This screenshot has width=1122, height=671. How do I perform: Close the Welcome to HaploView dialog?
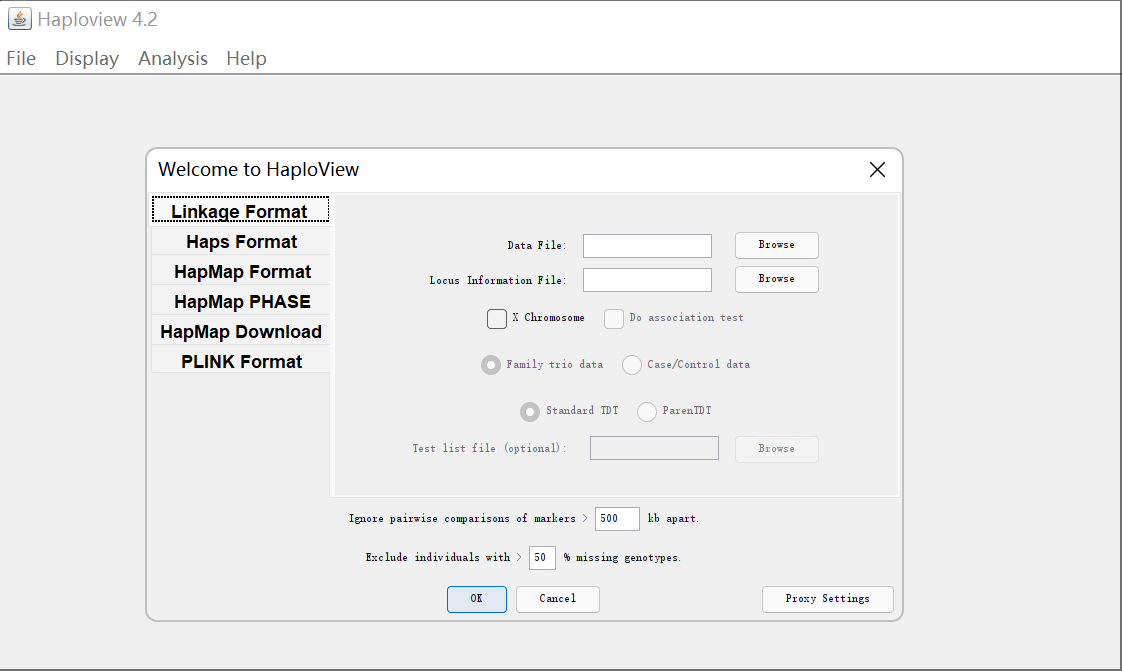pyautogui.click(x=877, y=170)
